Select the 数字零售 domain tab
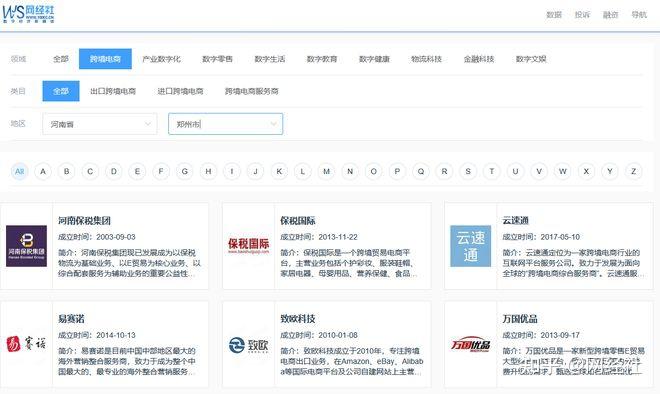 pyautogui.click(x=217, y=59)
